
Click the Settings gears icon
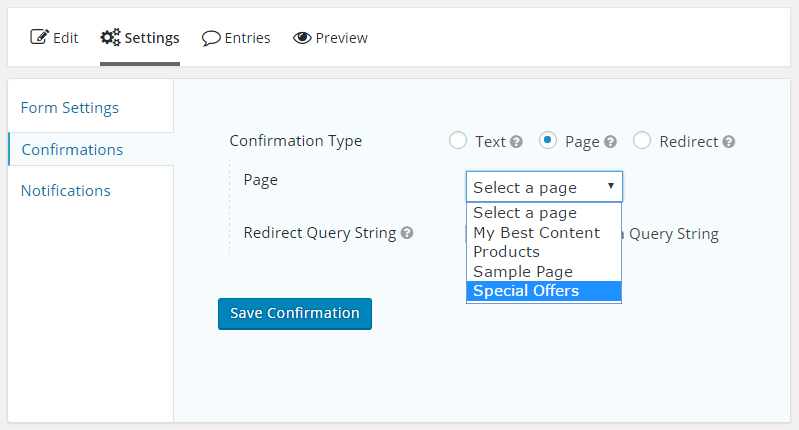[x=110, y=37]
